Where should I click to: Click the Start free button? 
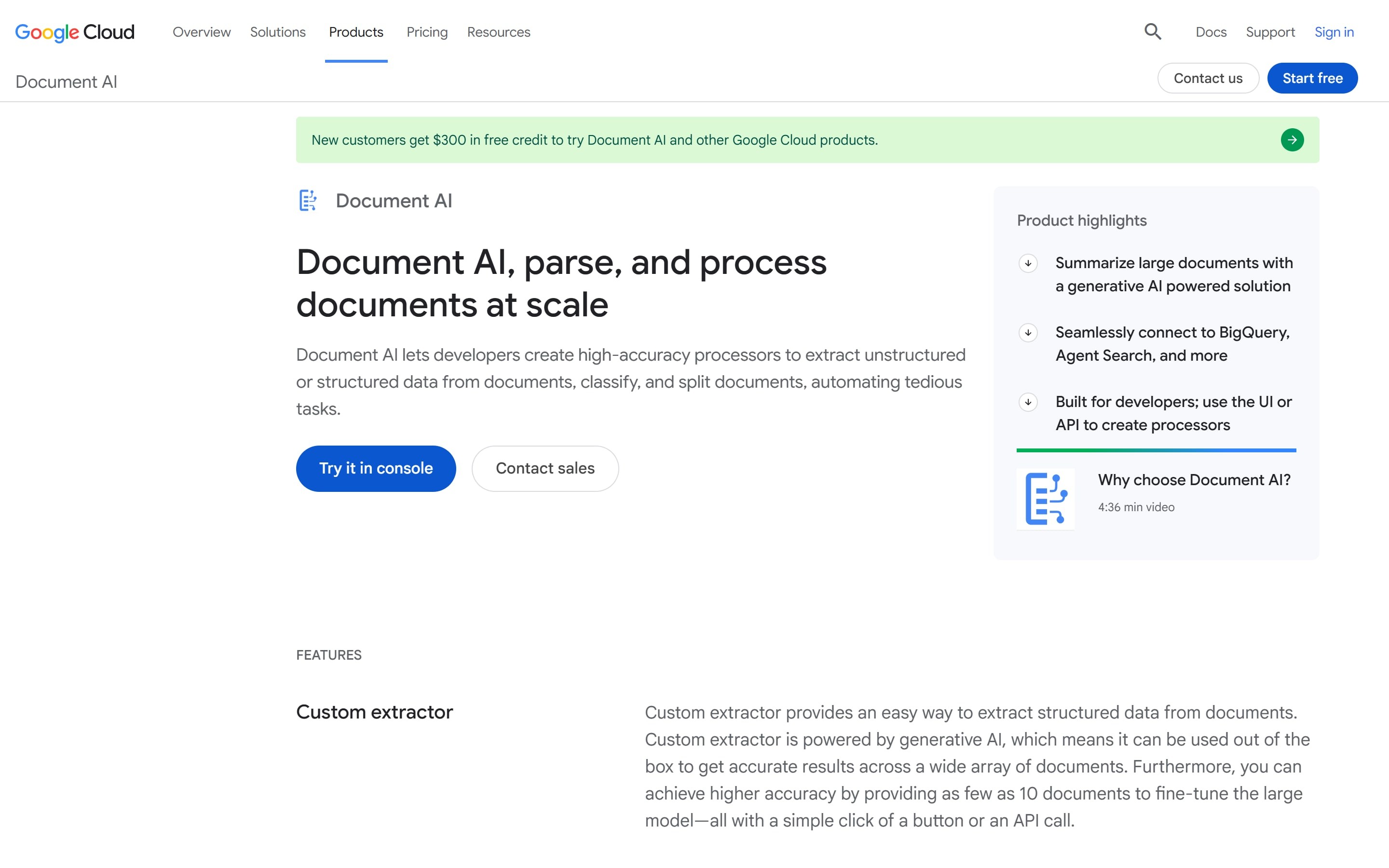click(1312, 78)
